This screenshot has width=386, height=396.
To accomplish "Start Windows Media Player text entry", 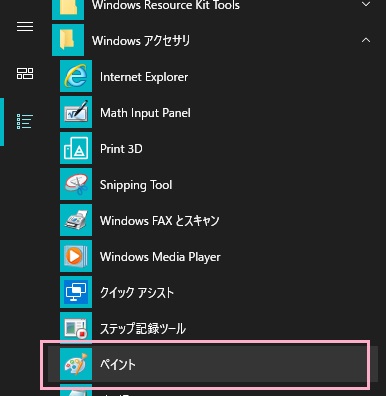I will click(x=160, y=257).
